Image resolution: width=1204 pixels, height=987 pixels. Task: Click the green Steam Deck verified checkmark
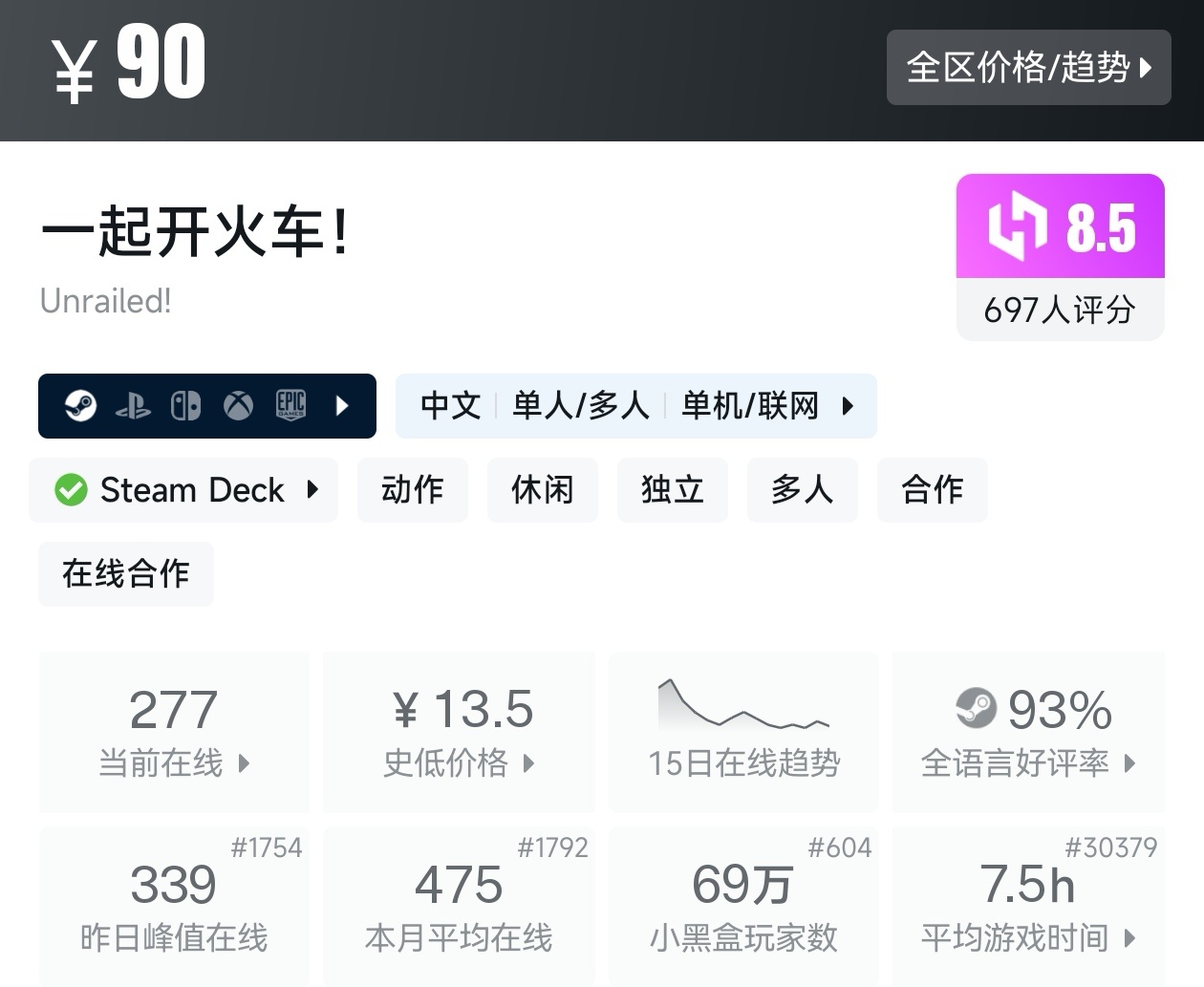point(71,490)
